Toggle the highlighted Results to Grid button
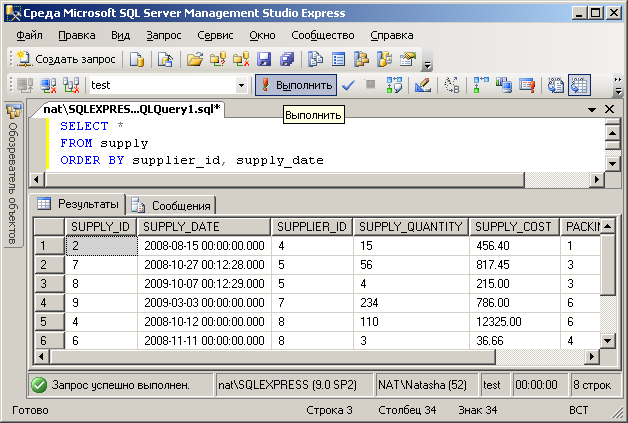 click(x=579, y=85)
